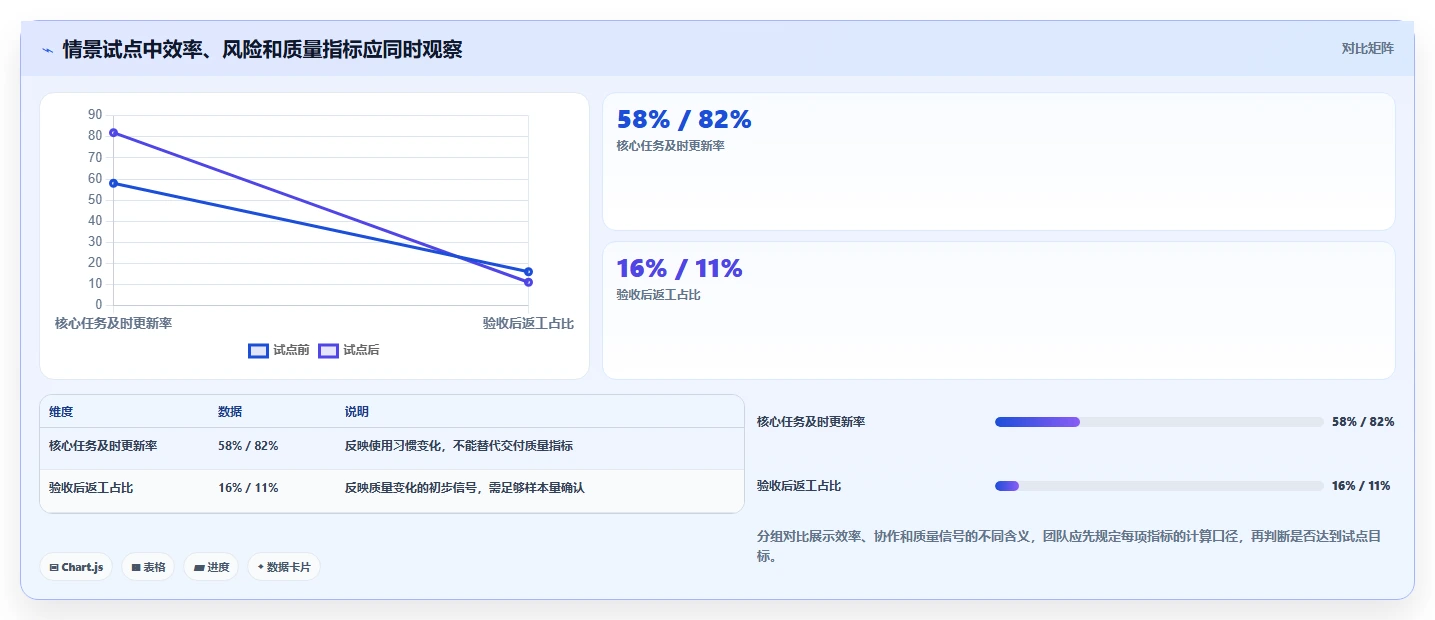
Task: Click the 试点后 data point at 82
Action: [113, 132]
